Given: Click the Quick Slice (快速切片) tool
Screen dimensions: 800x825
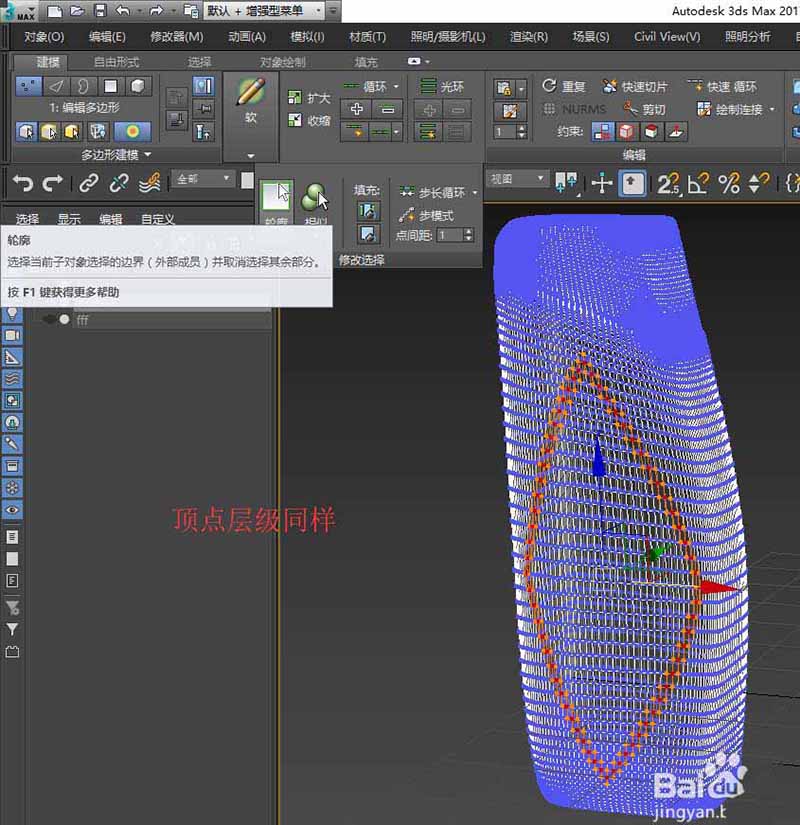Looking at the screenshot, I should (x=634, y=87).
